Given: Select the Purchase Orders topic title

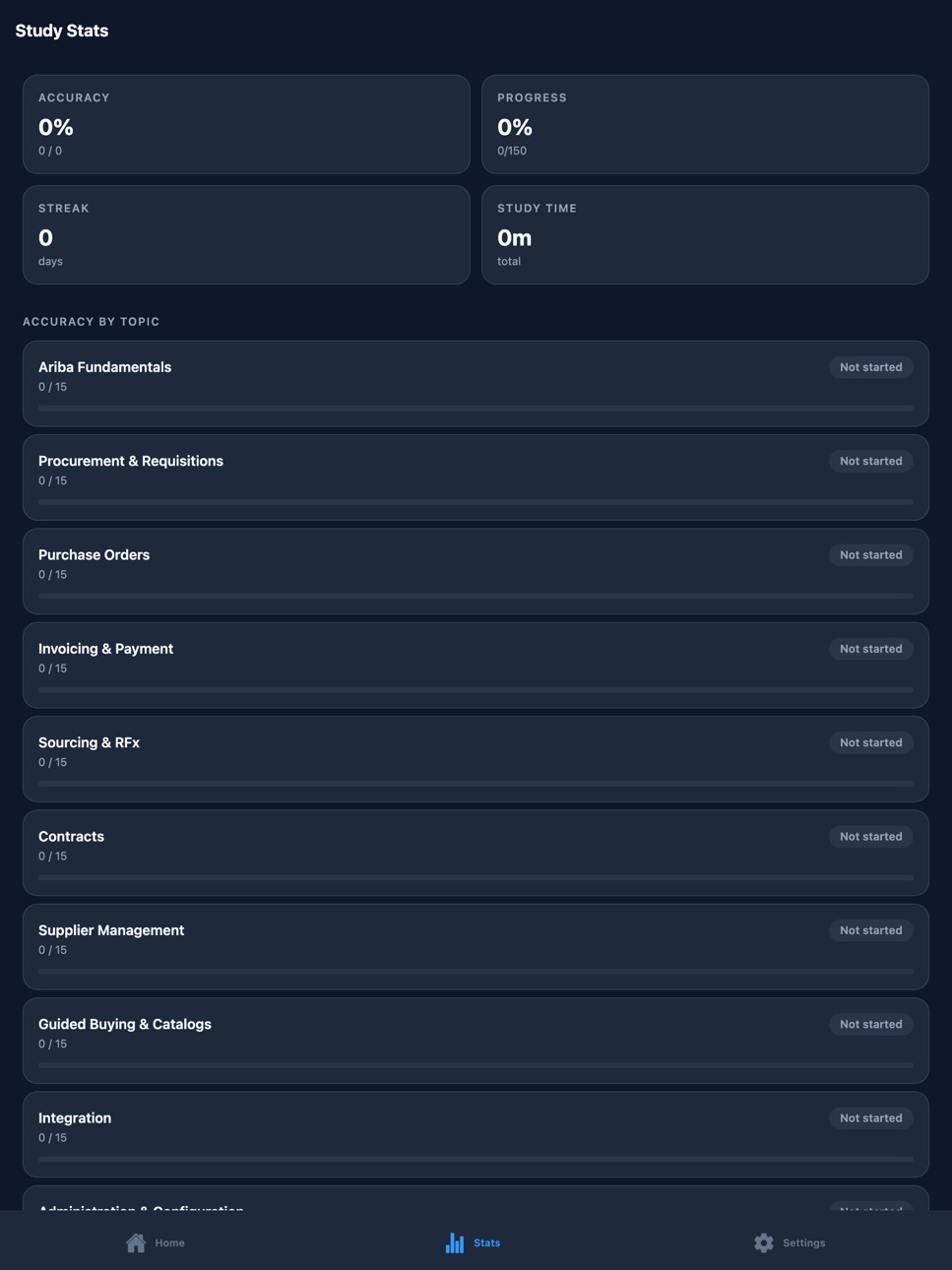Looking at the screenshot, I should coord(94,555).
